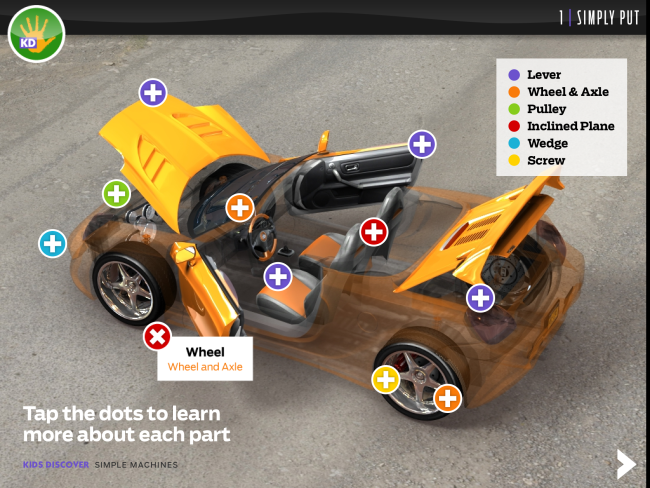Image resolution: width=650 pixels, height=488 pixels.
Task: Tap the red inclined plane dot by seat
Action: (x=374, y=232)
